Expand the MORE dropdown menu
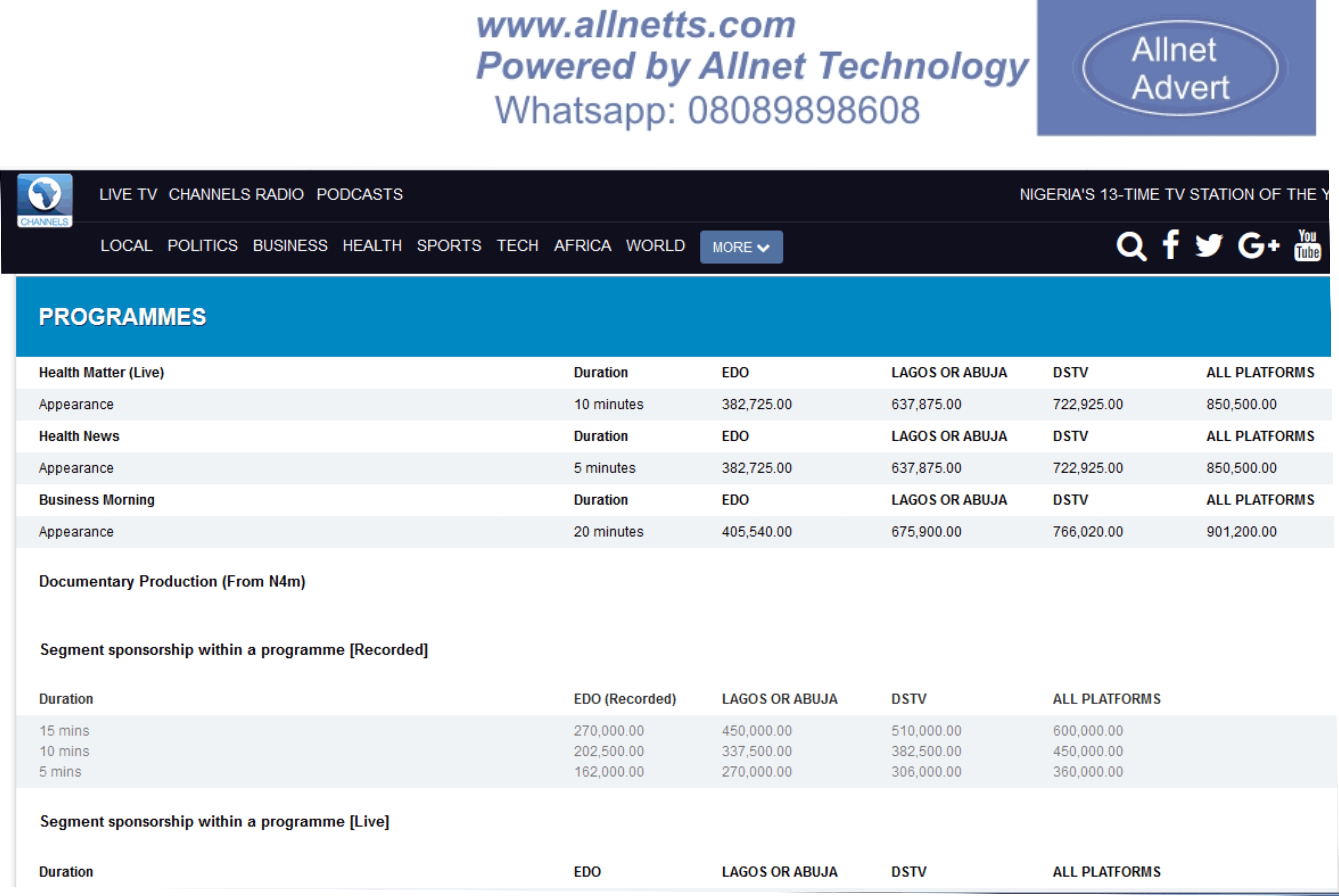 point(741,247)
